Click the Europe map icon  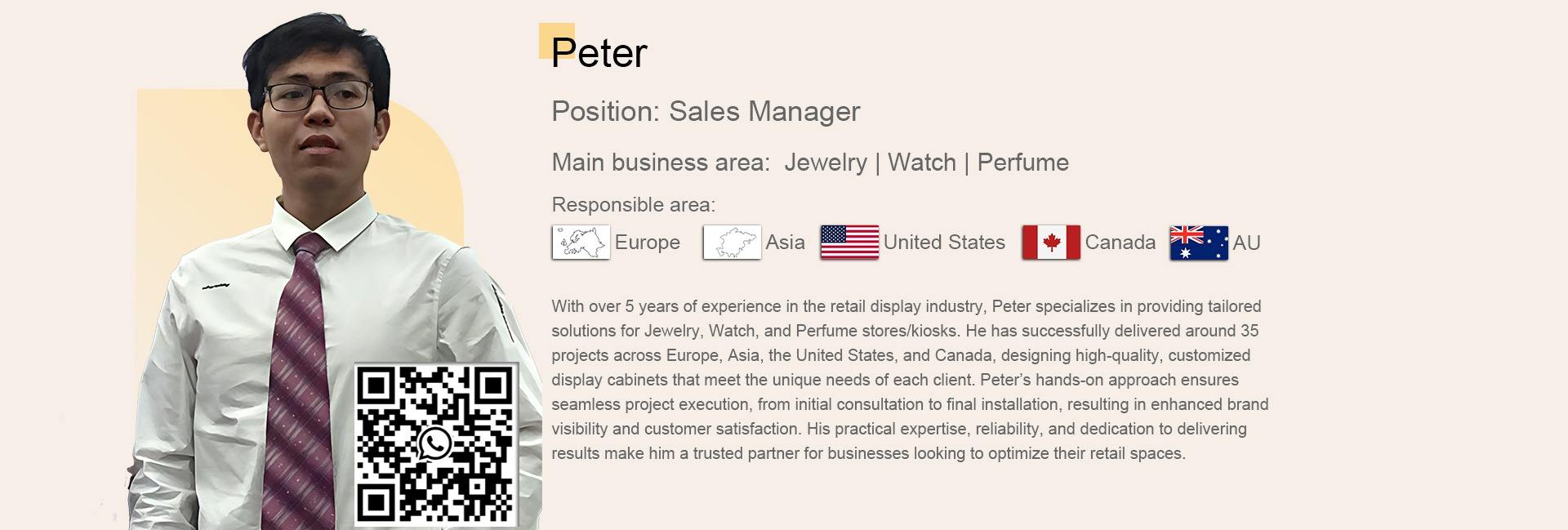point(581,243)
